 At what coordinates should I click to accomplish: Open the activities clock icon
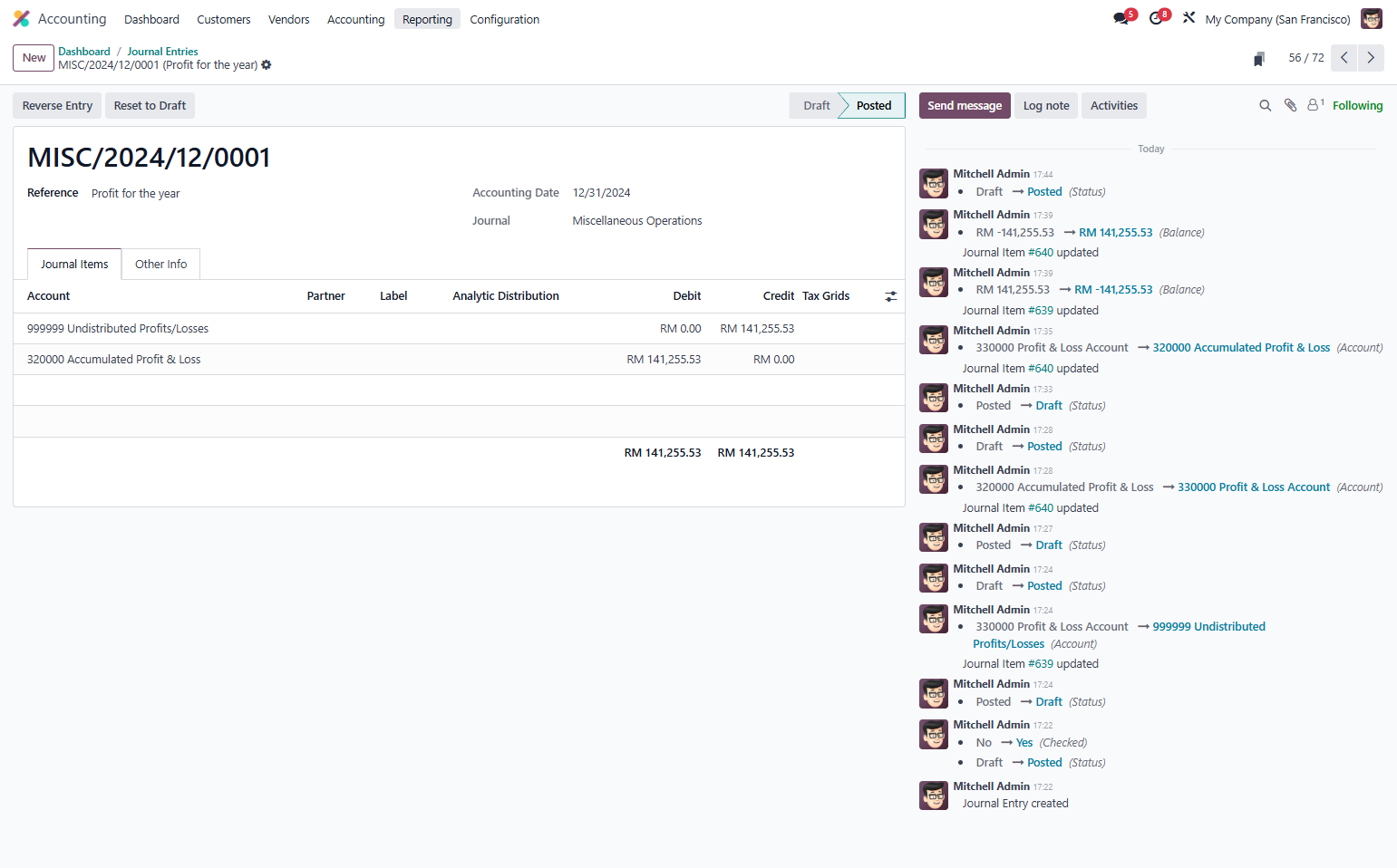click(1156, 19)
